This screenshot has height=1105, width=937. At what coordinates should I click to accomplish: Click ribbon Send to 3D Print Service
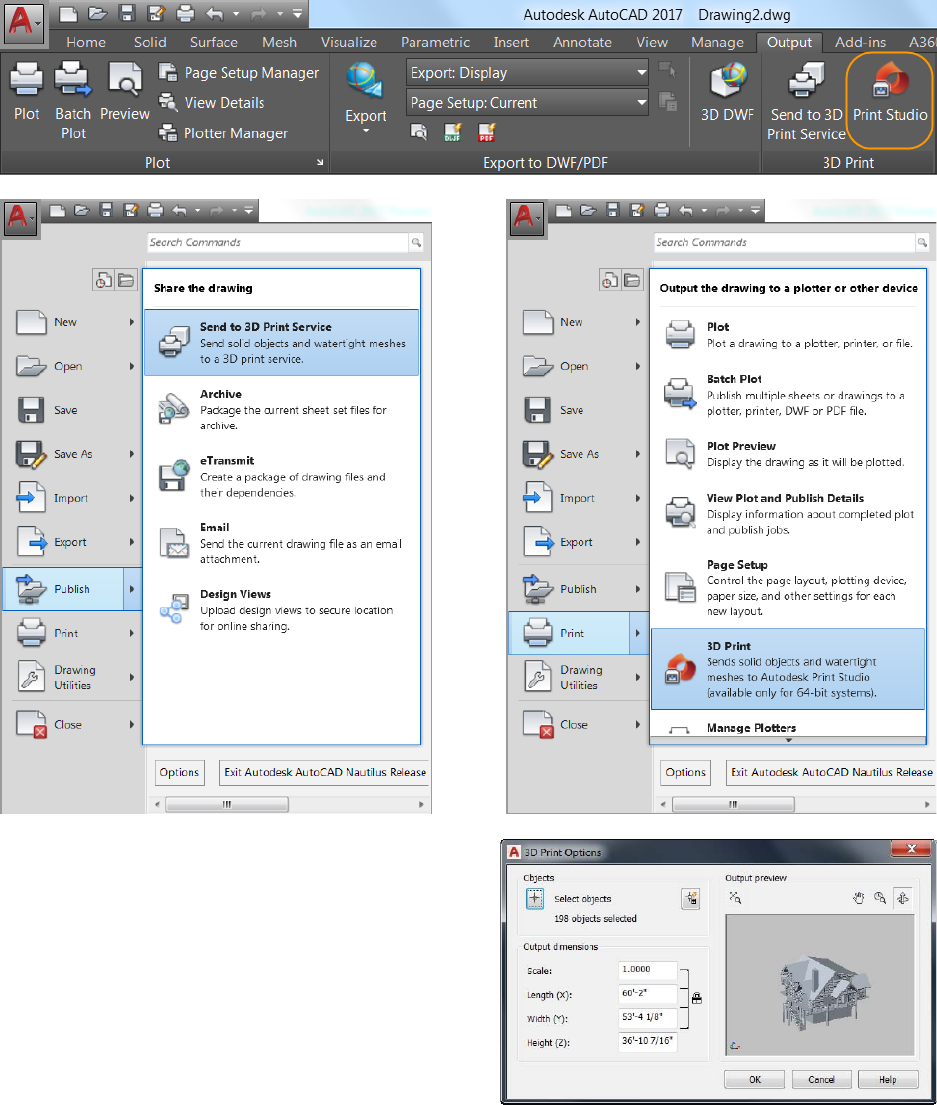coord(806,101)
